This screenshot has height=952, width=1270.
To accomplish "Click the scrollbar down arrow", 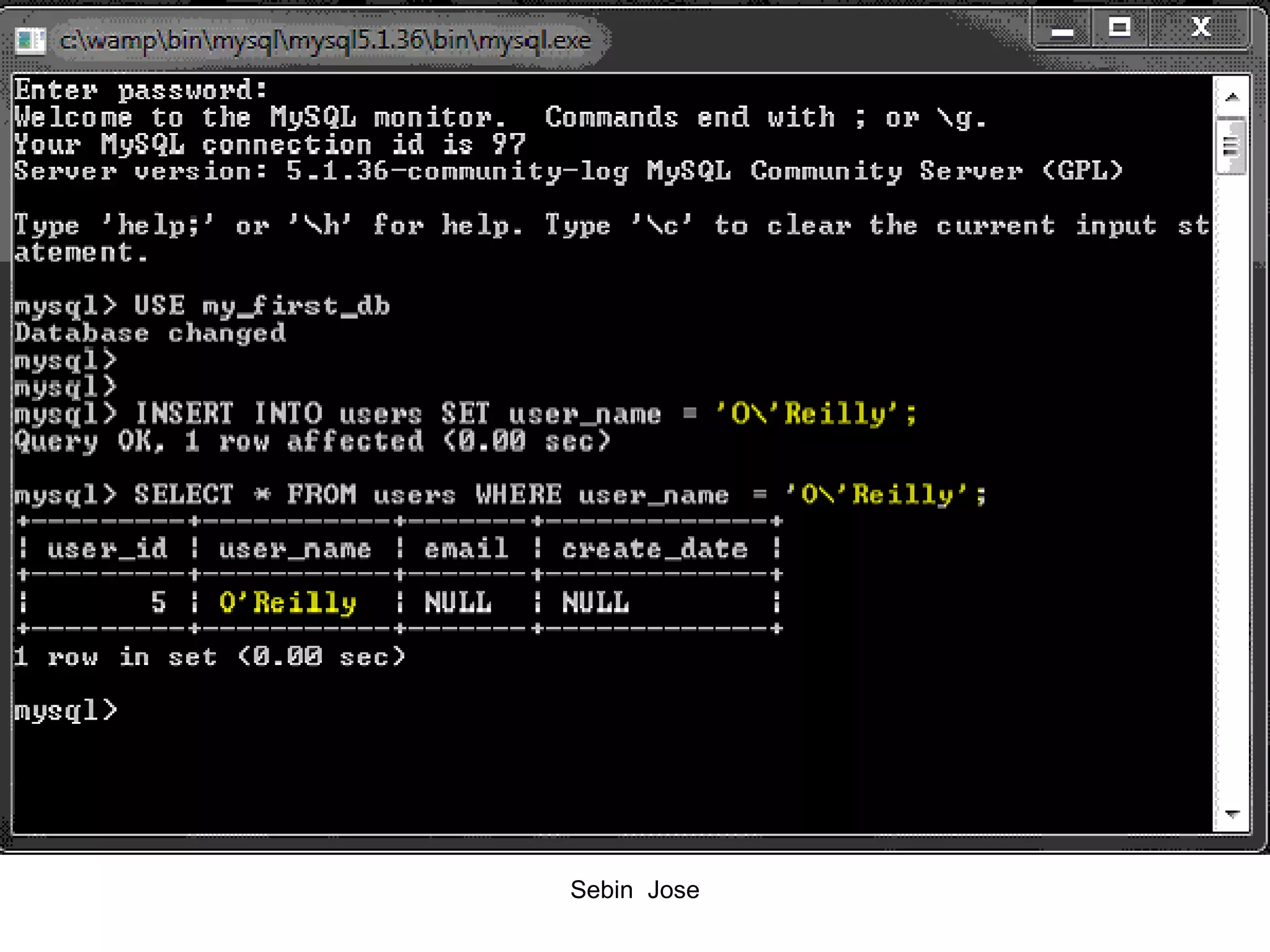I will click(1232, 813).
